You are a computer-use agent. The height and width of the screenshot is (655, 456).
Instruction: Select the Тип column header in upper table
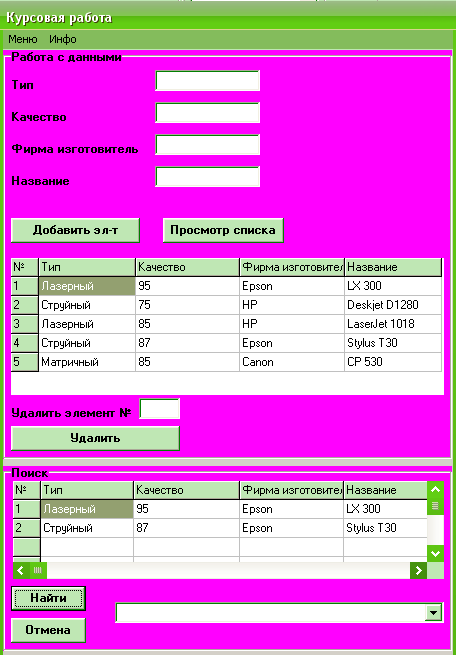click(x=87, y=267)
